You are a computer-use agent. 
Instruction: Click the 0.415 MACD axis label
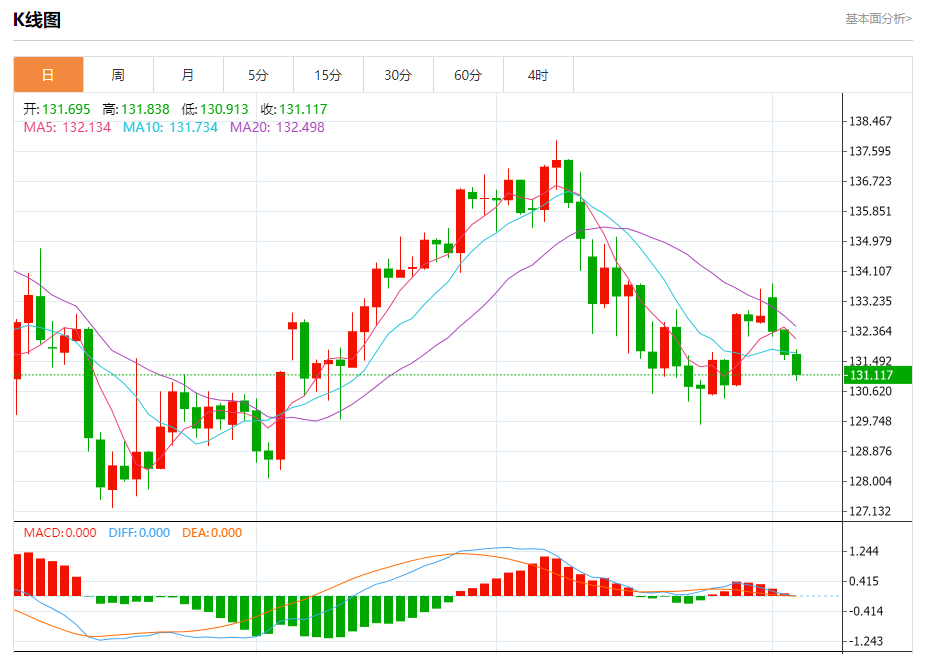864,581
